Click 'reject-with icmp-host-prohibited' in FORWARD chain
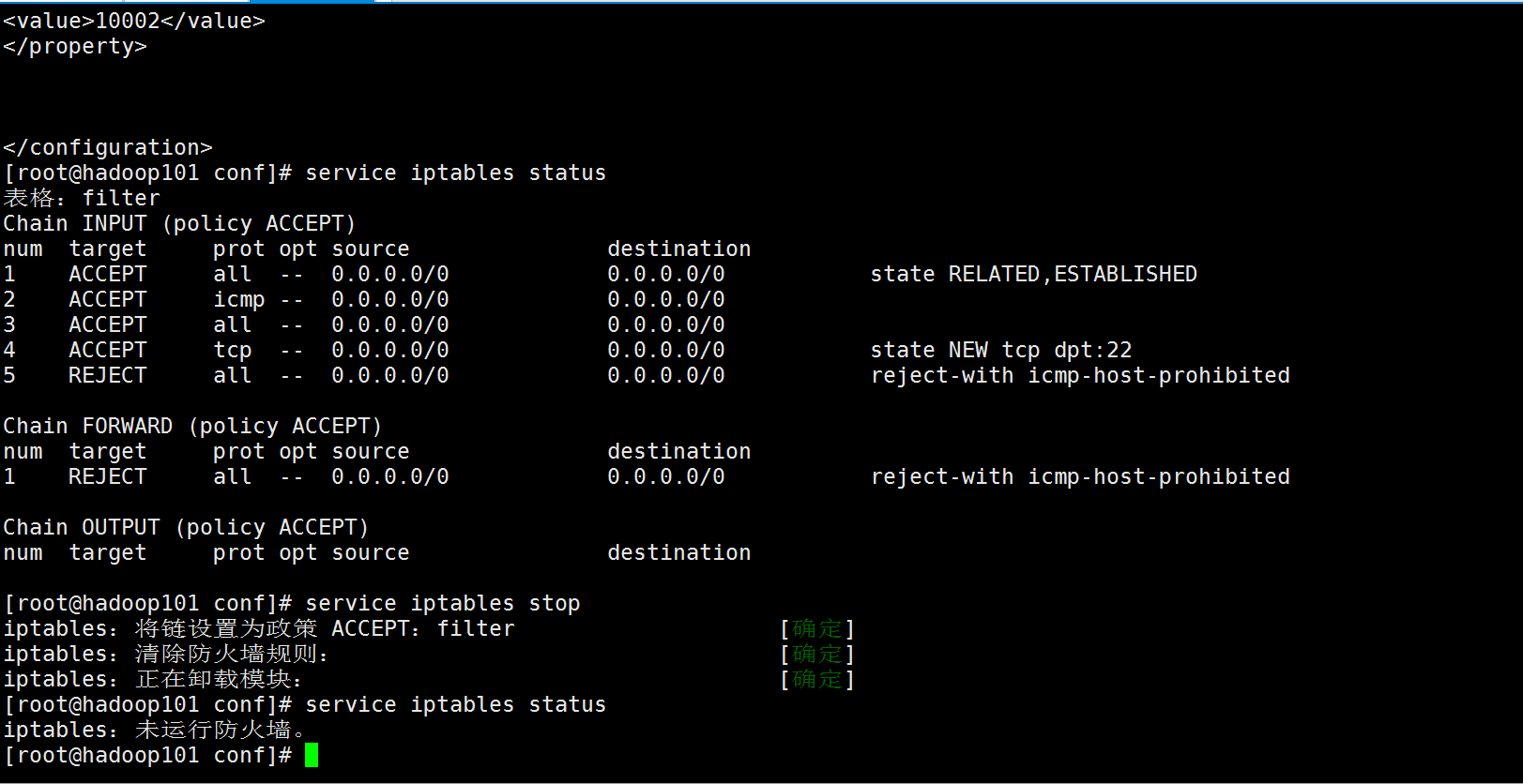 click(1080, 476)
